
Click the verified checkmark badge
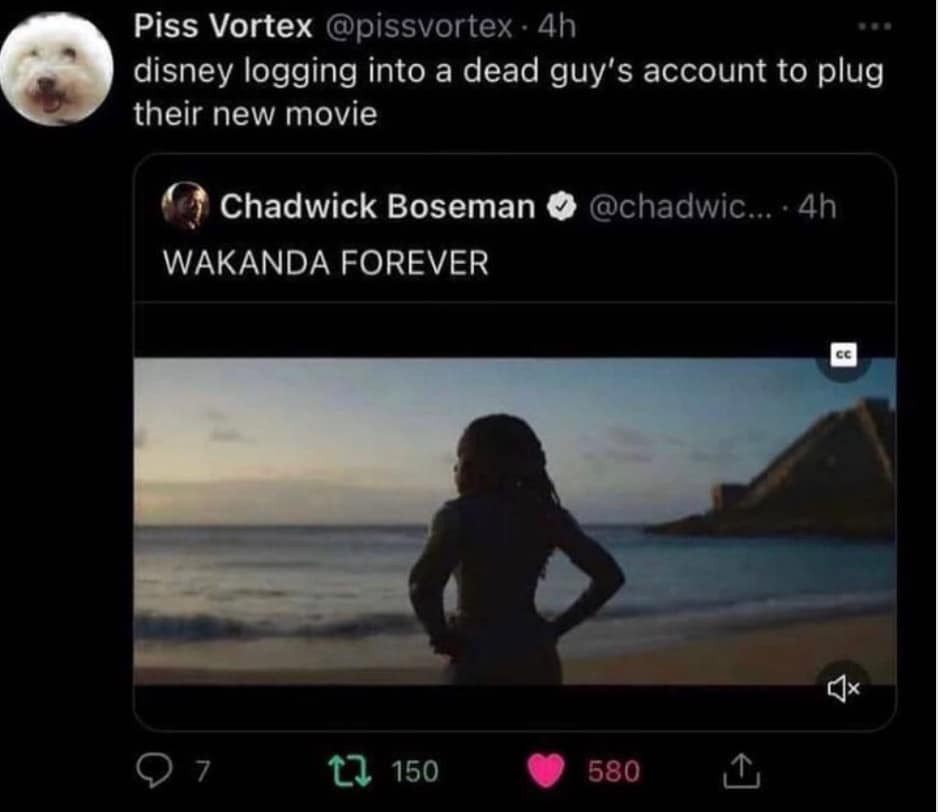[x=562, y=207]
